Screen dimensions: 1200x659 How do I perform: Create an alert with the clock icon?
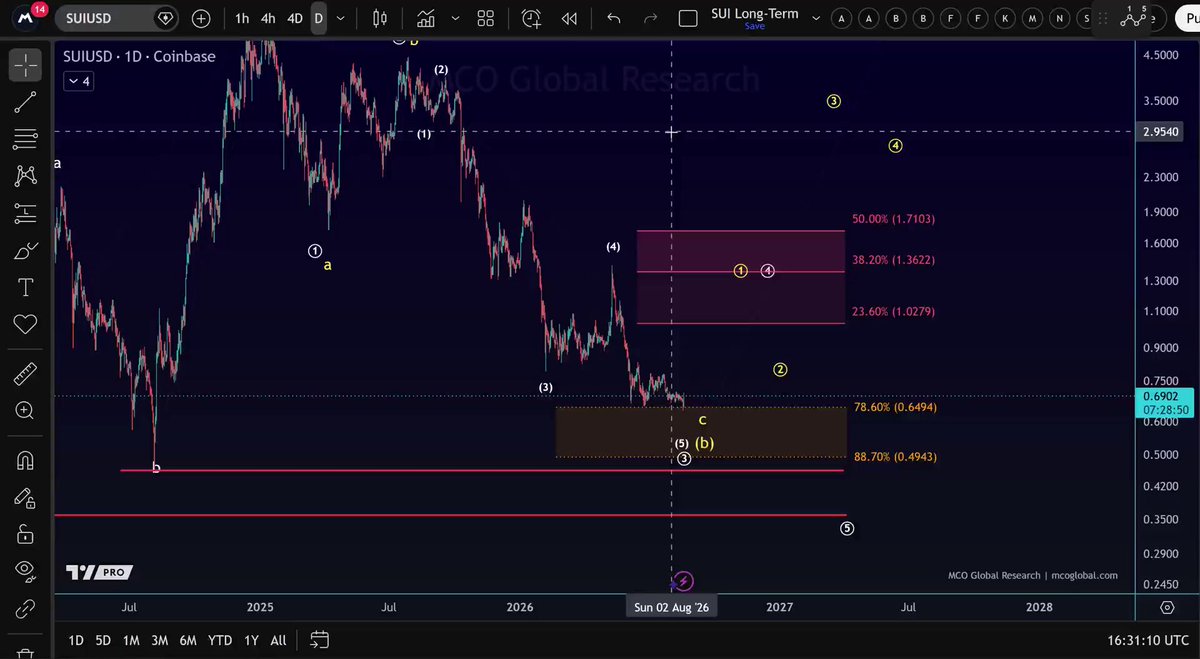531,18
